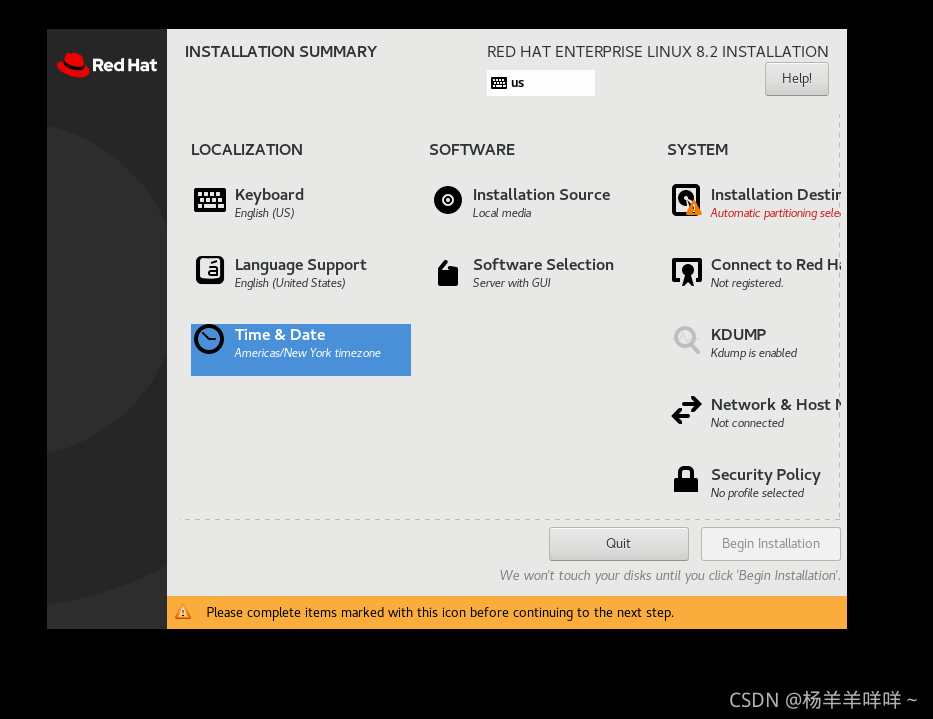
Task: Click Installation Destination disk warning icon
Action: [x=686, y=200]
